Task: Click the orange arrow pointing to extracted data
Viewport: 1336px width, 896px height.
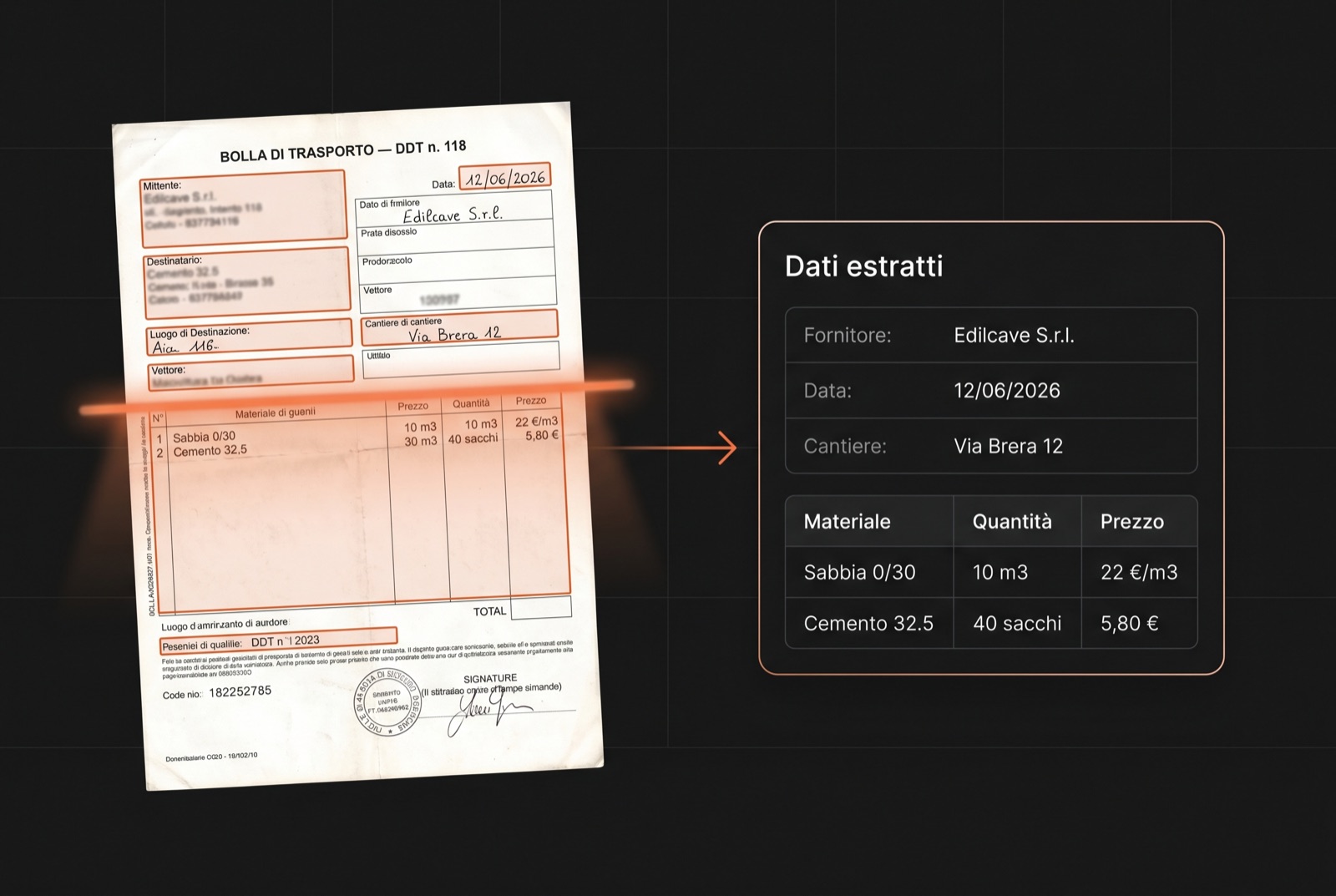Action: 668,448
